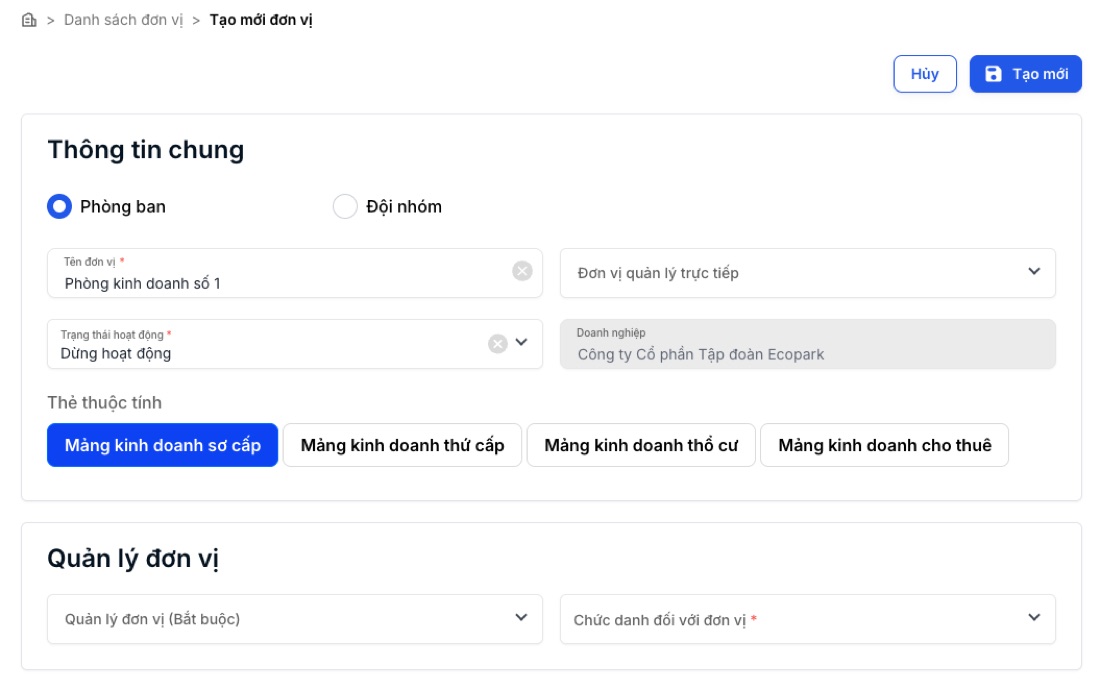Screen dimensions: 1100x693
Task: Toggle Mảng kinh doanh sơ cấp tag
Action: (x=163, y=445)
